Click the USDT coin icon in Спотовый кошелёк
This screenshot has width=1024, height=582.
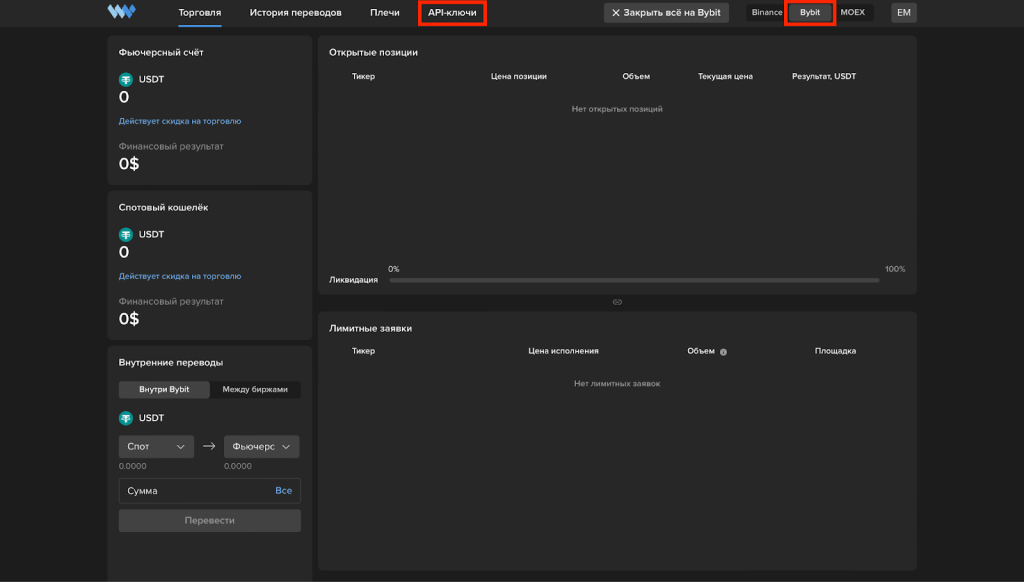(x=126, y=234)
